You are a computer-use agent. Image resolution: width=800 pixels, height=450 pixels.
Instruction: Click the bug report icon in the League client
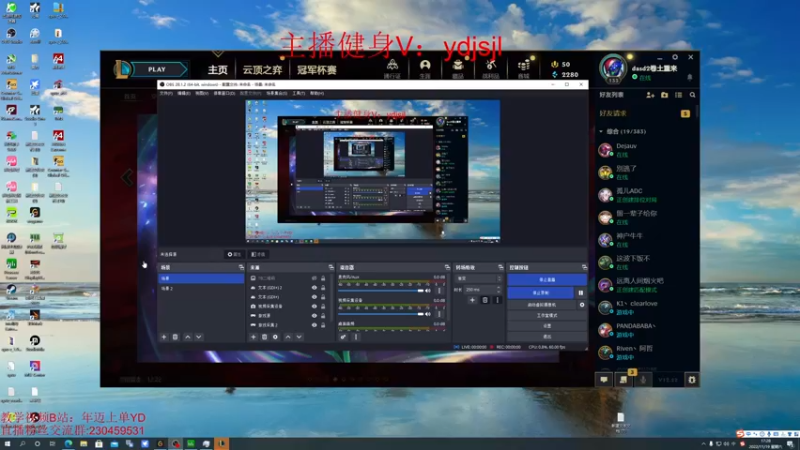692,380
